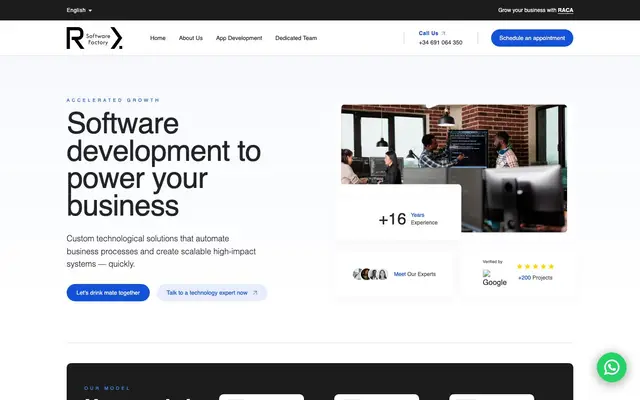Open the WhatsApp chat floating icon
The height and width of the screenshot is (400, 640).
(x=611, y=367)
